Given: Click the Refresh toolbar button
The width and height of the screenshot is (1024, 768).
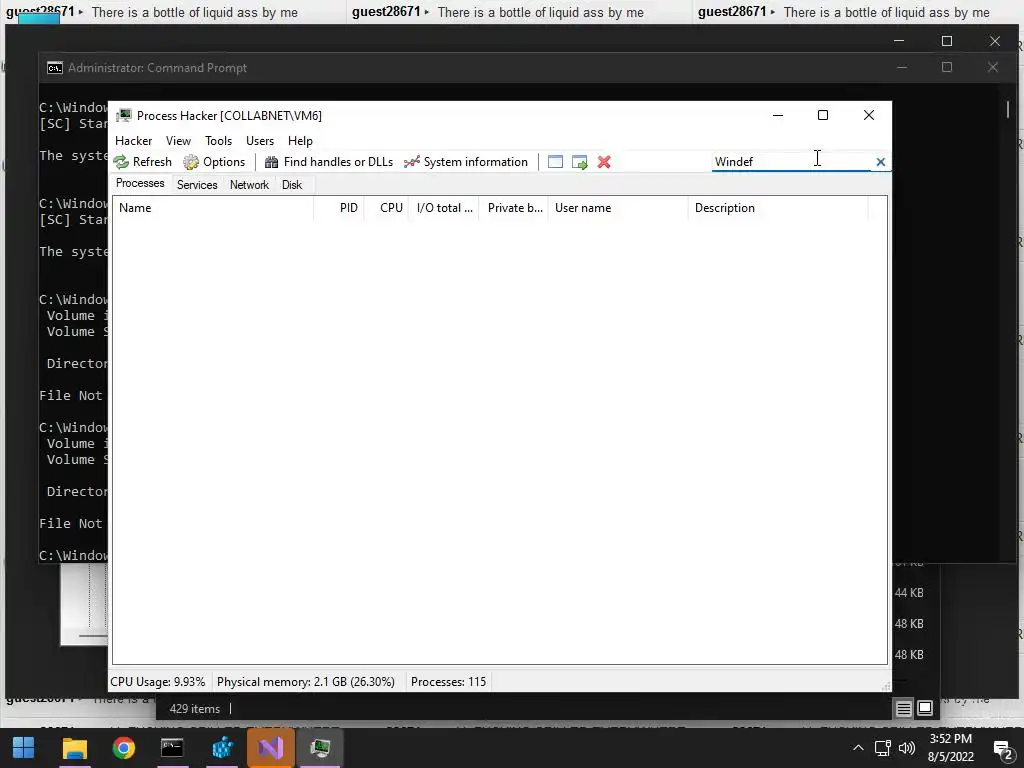Looking at the screenshot, I should 142,162.
